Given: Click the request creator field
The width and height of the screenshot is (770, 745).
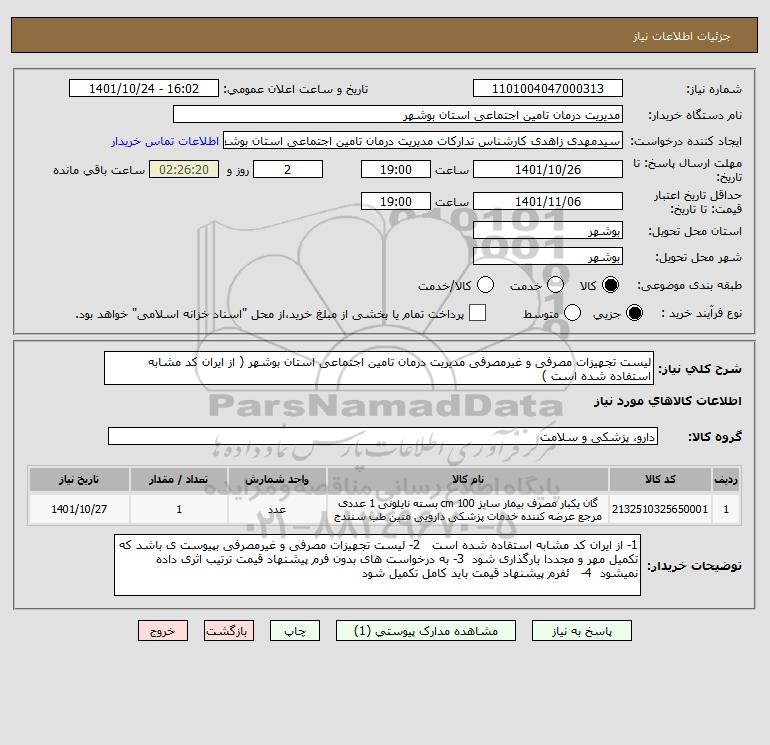Looking at the screenshot, I should (x=423, y=140).
